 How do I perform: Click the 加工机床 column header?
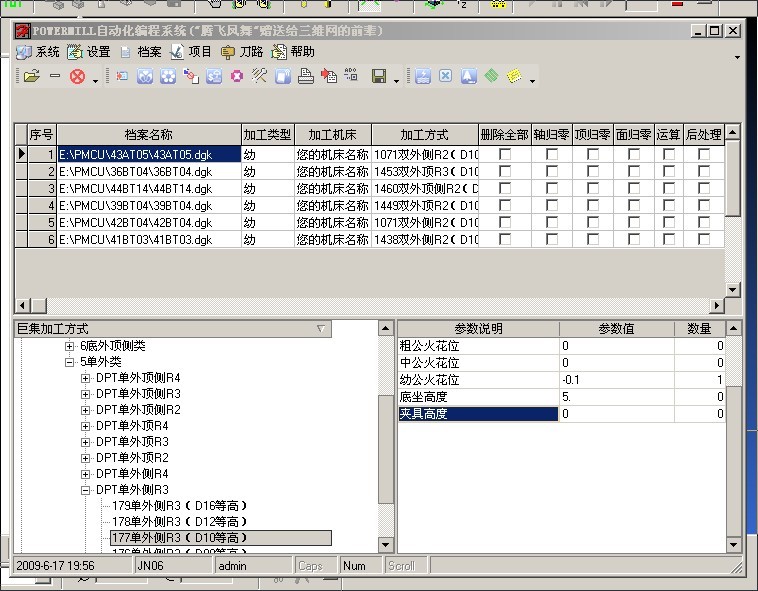[x=333, y=135]
